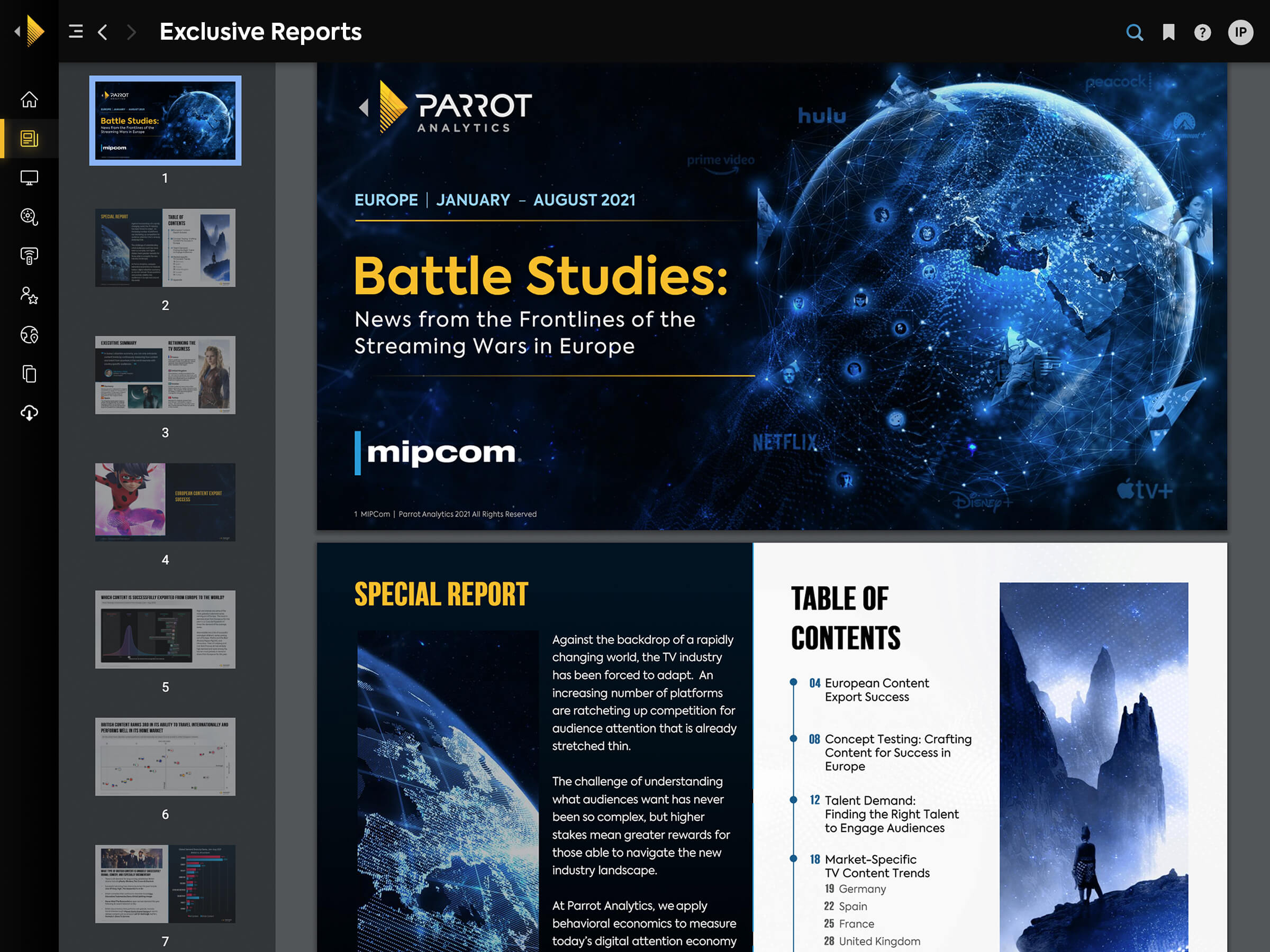Toggle the hamburger menu list icon
Image resolution: width=1270 pixels, height=952 pixels.
[x=76, y=32]
